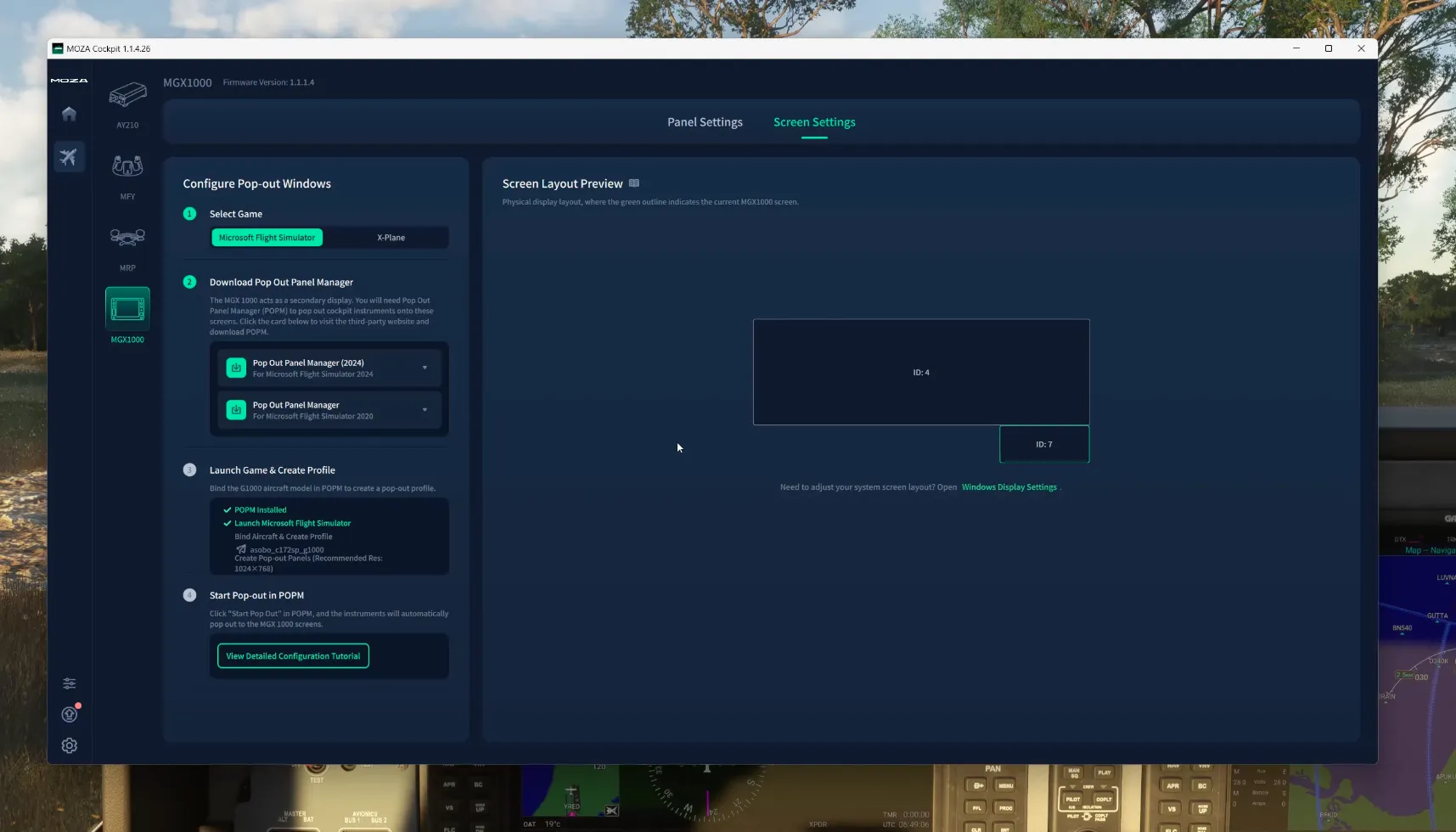The height and width of the screenshot is (832, 1456).
Task: Click the paper plane icon beside asobo_c172sp_g1000
Action: click(x=241, y=549)
